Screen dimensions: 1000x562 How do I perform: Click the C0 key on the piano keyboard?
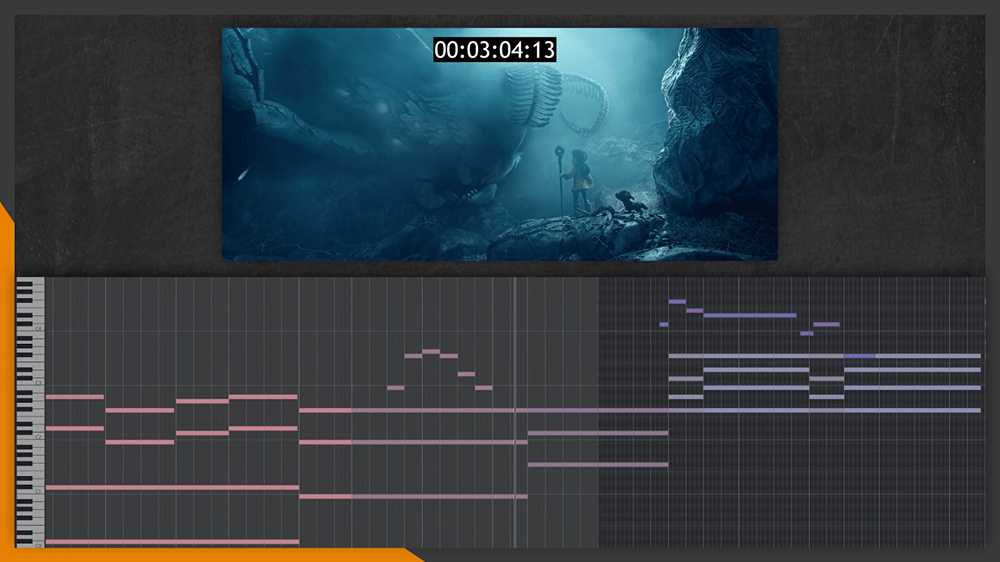click(x=30, y=545)
